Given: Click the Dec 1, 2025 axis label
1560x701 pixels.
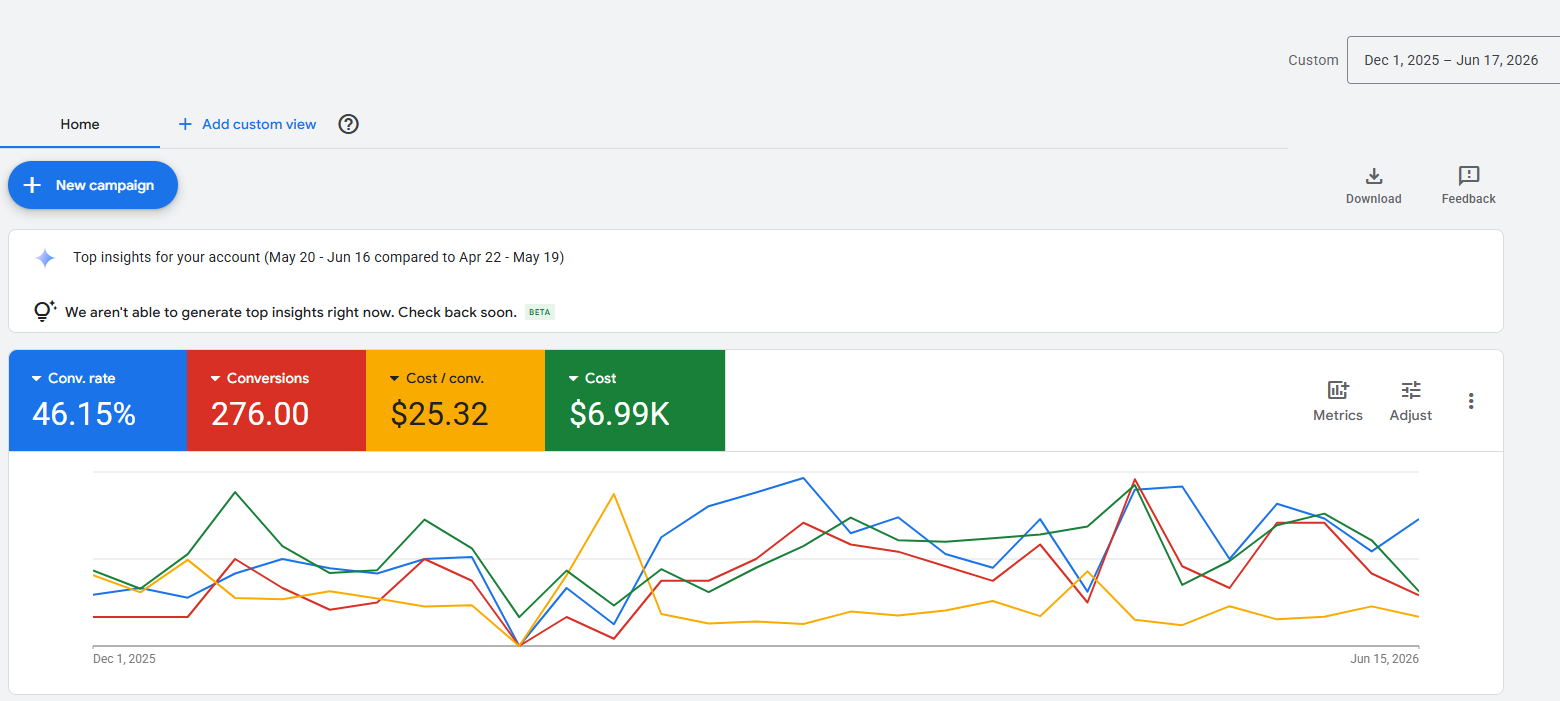Looking at the screenshot, I should (x=124, y=659).
